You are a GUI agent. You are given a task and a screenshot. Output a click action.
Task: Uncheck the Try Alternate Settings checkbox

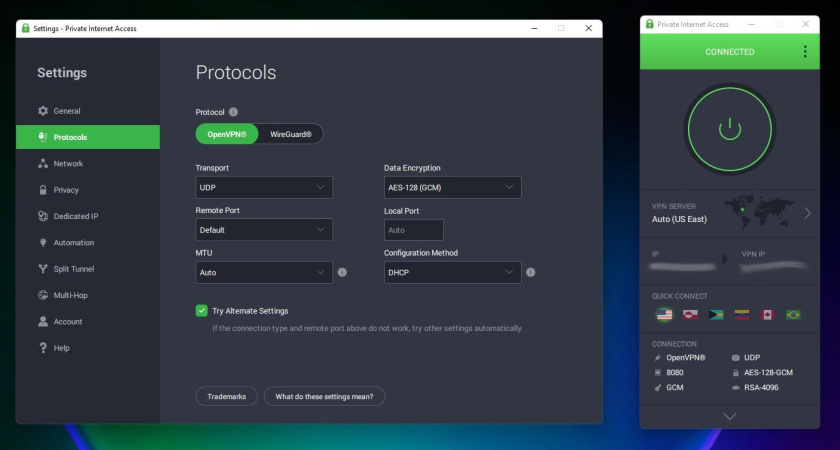[201, 311]
